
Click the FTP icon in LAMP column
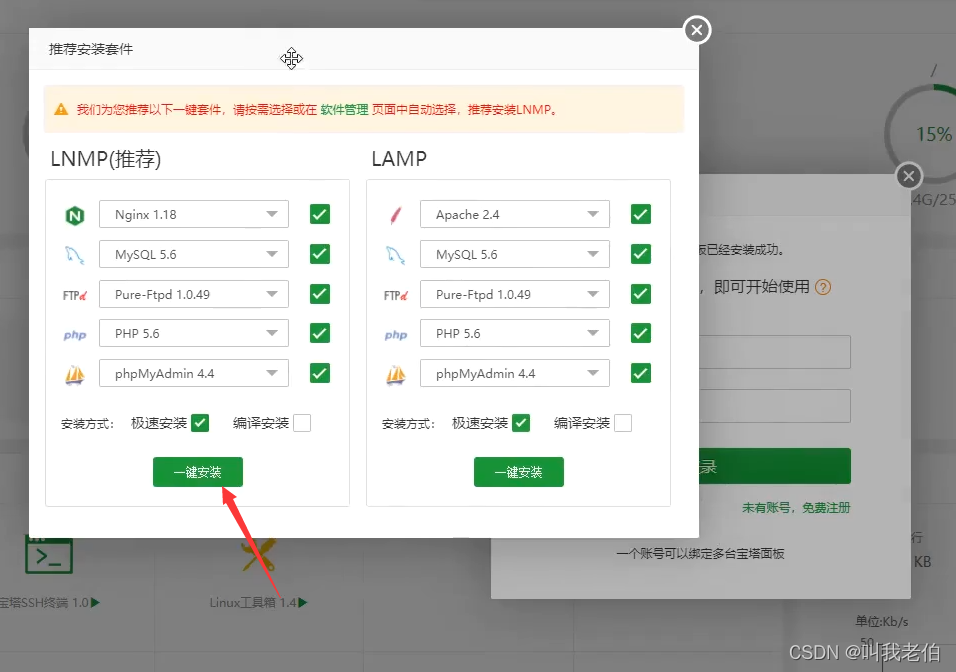396,296
